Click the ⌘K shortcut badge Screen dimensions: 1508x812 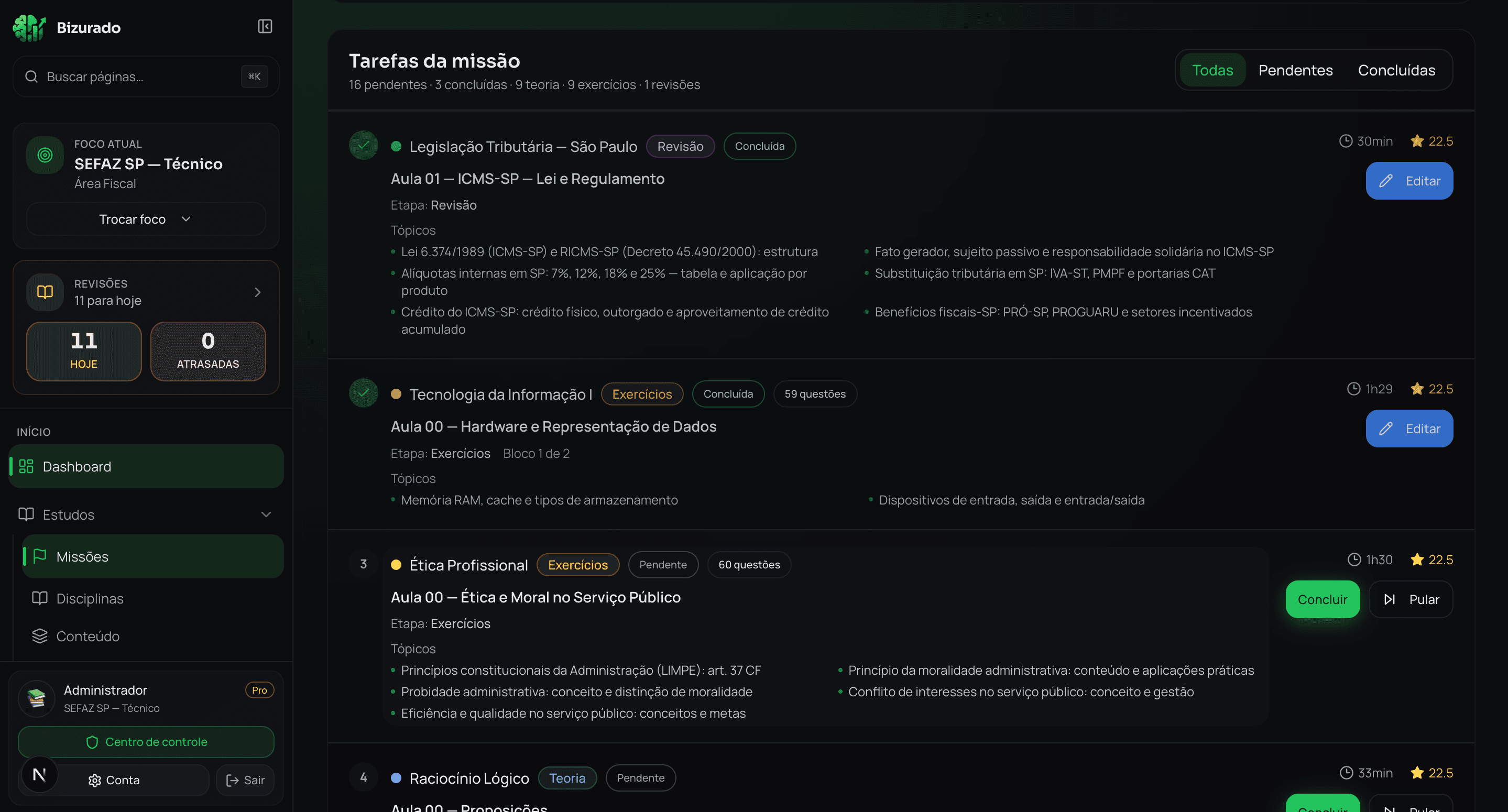[254, 76]
